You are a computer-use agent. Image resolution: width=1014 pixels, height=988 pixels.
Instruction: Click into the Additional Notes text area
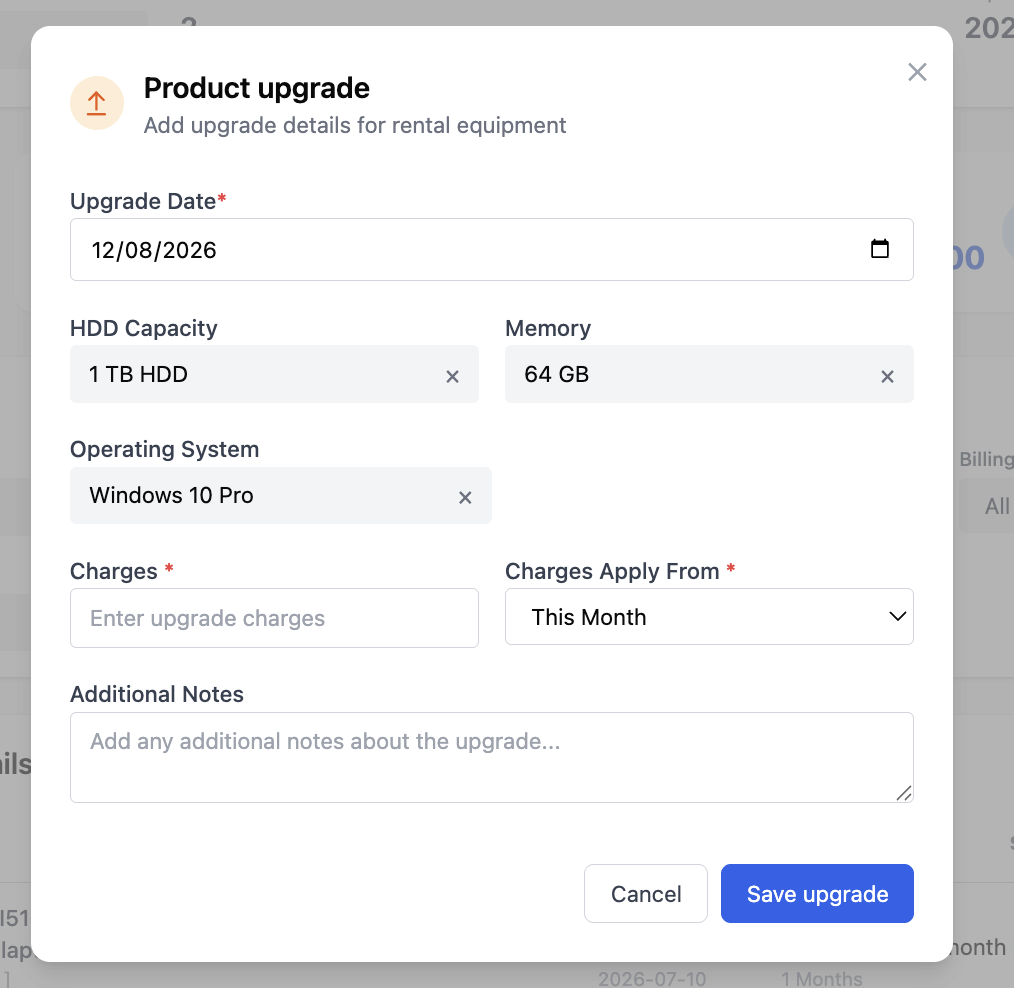click(491, 758)
